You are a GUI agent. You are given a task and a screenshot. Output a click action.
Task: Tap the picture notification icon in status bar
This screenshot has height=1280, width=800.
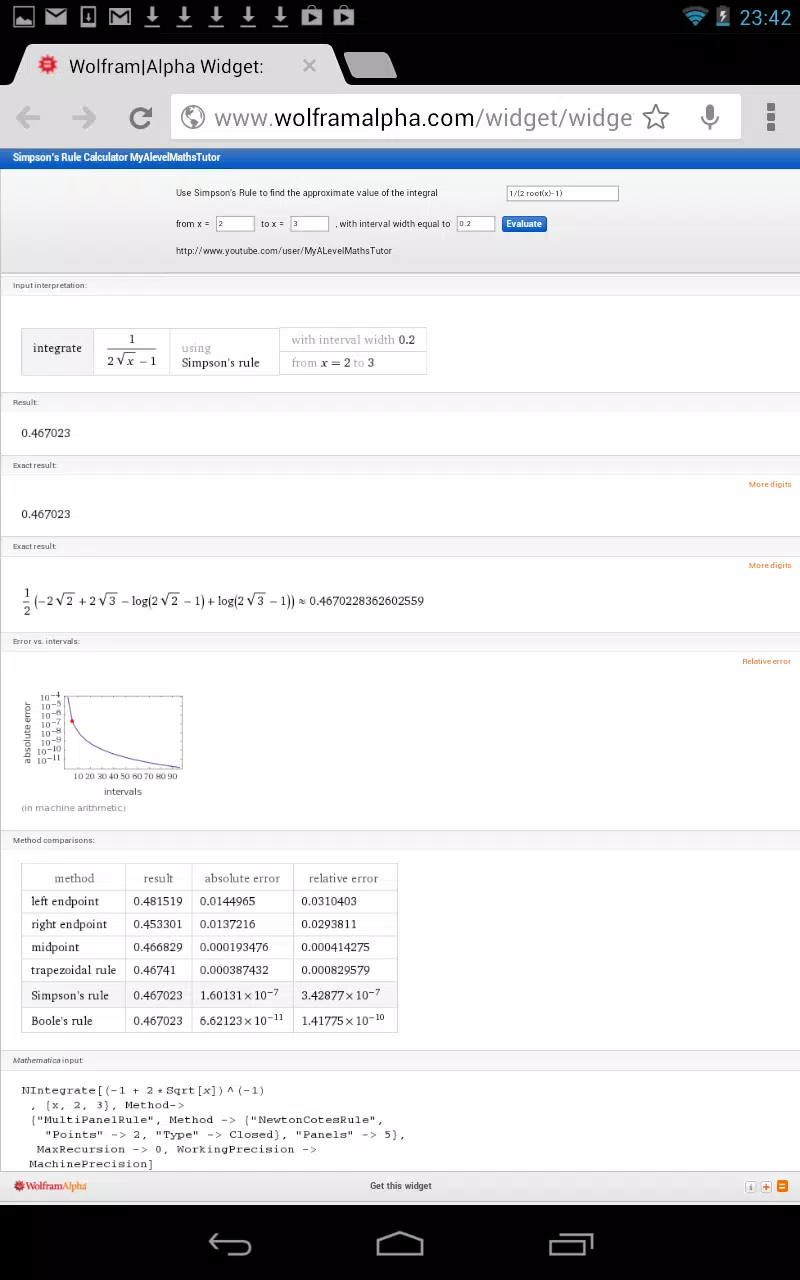tap(23, 16)
